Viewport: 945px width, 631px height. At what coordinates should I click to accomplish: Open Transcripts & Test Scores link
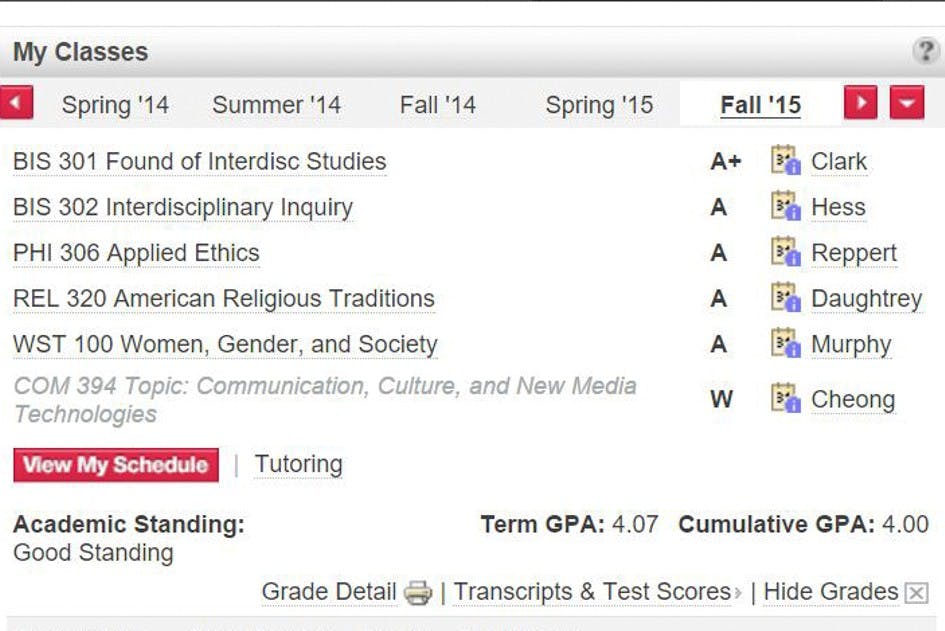click(x=592, y=592)
